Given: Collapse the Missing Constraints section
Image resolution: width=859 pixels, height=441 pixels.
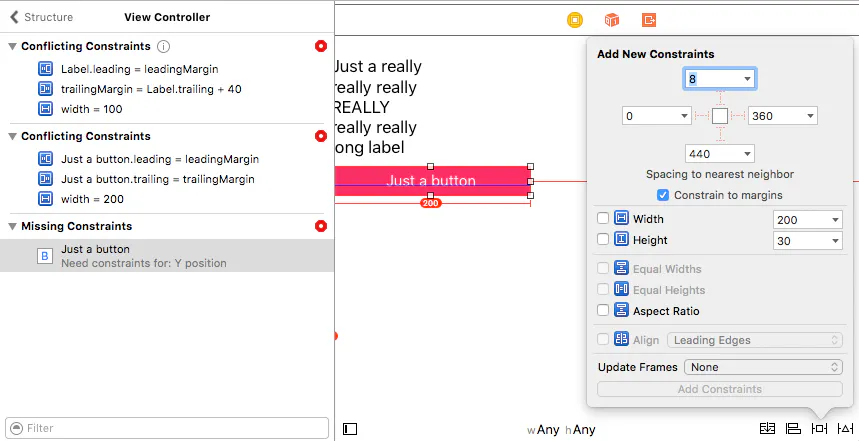Looking at the screenshot, I should [x=12, y=226].
